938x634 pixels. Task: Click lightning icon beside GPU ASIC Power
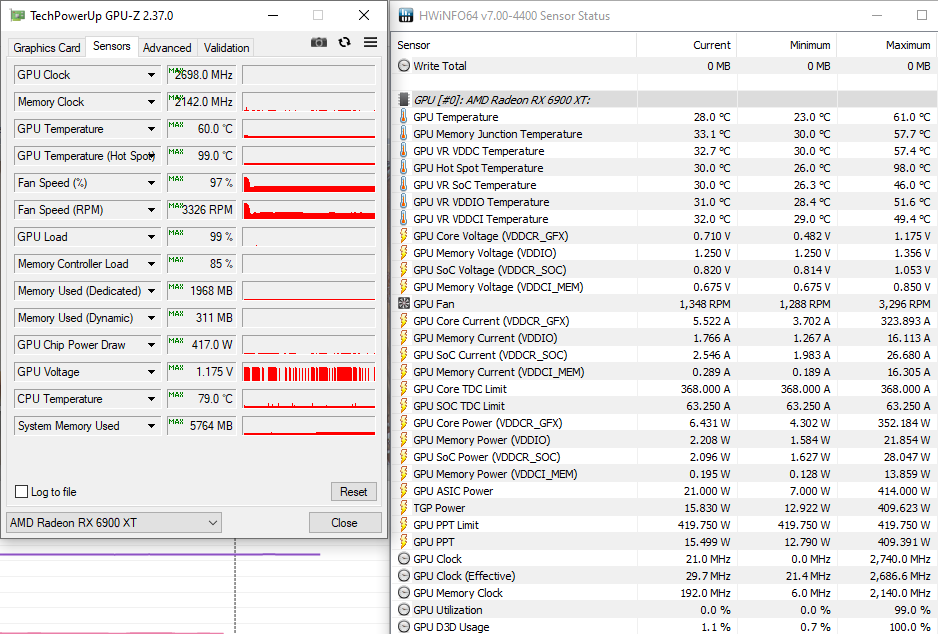[x=404, y=490]
